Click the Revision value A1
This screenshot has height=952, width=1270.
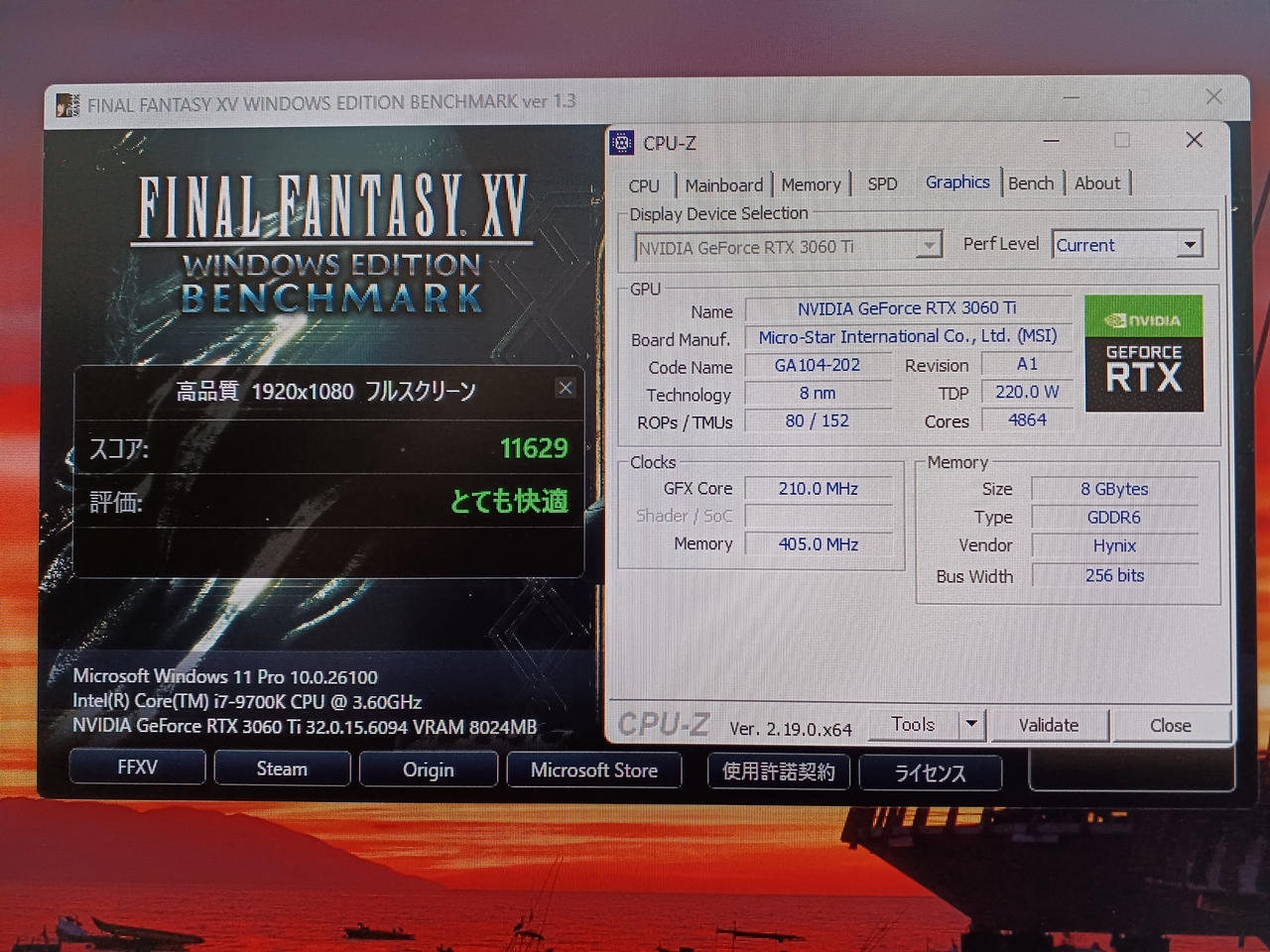[1027, 364]
